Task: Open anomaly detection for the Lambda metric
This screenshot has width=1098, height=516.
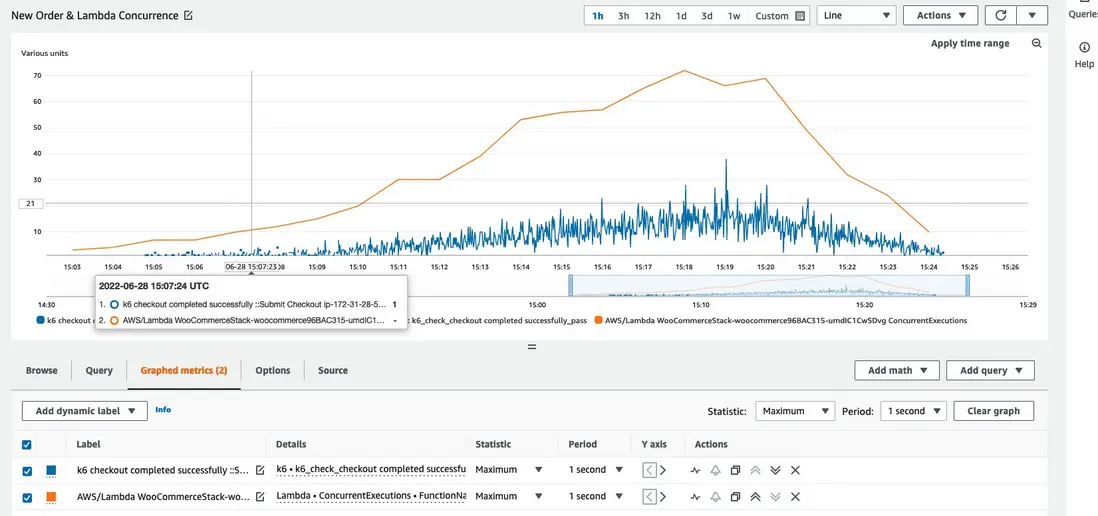Action: [x=695, y=497]
